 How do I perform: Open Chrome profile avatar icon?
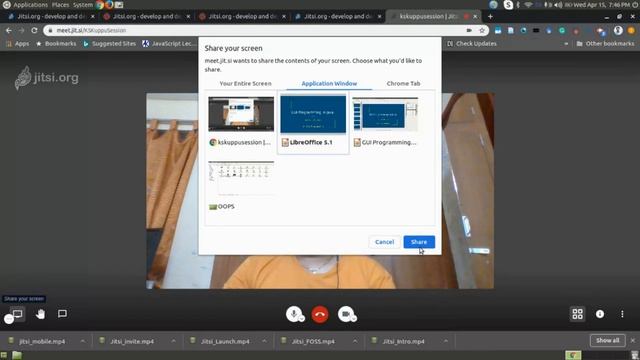pyautogui.click(x=618, y=30)
